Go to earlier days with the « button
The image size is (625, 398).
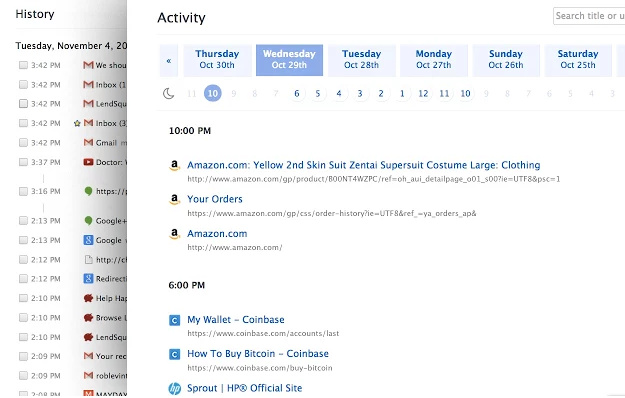pyautogui.click(x=169, y=61)
